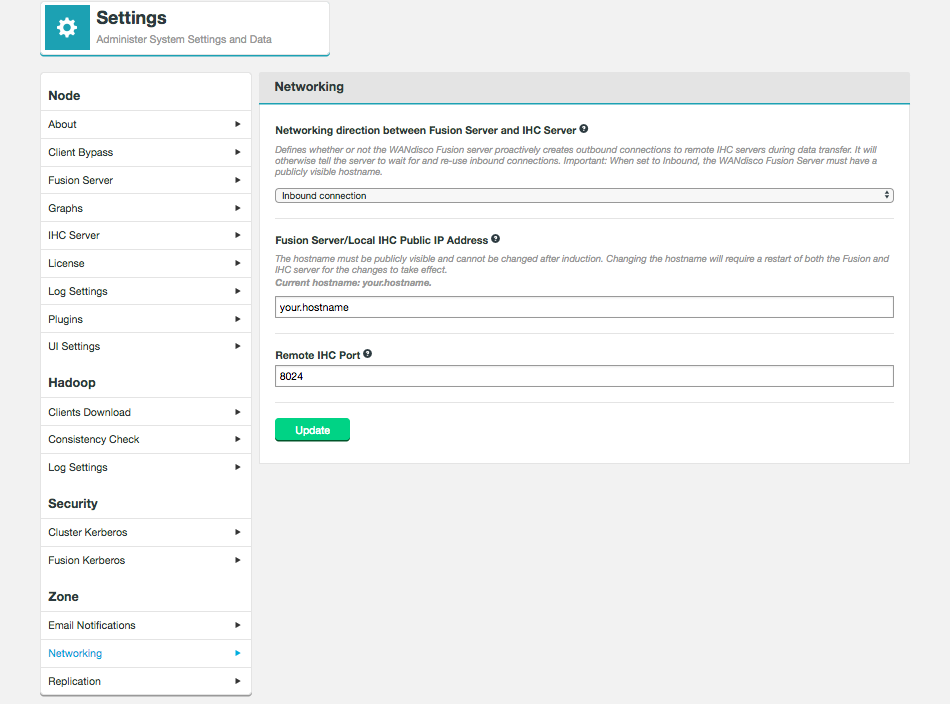Click the Fusion Server hostname input field
The height and width of the screenshot is (704, 950).
[x=584, y=307]
